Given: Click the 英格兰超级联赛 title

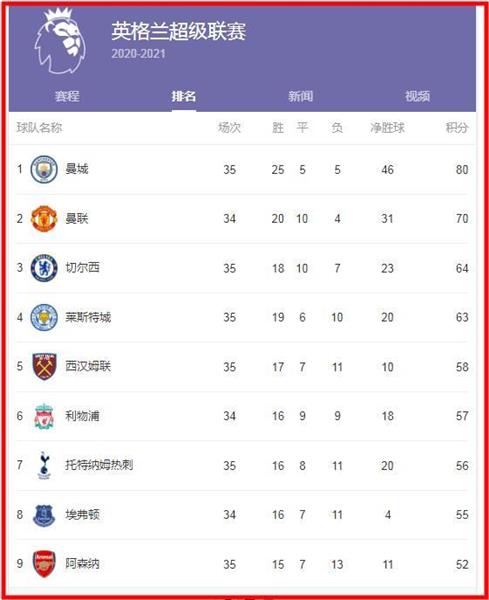Looking at the screenshot, I should 179,31.
